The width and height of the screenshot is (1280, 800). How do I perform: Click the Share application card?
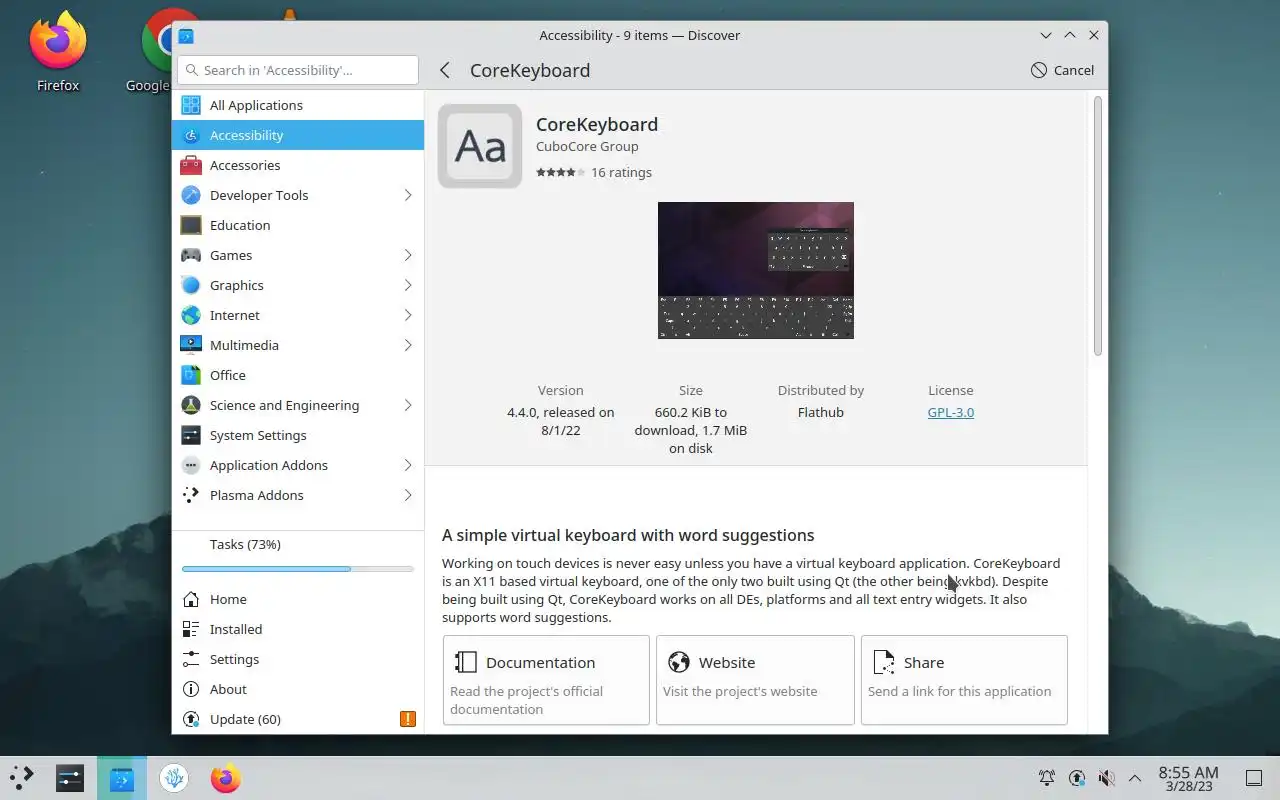tap(964, 680)
